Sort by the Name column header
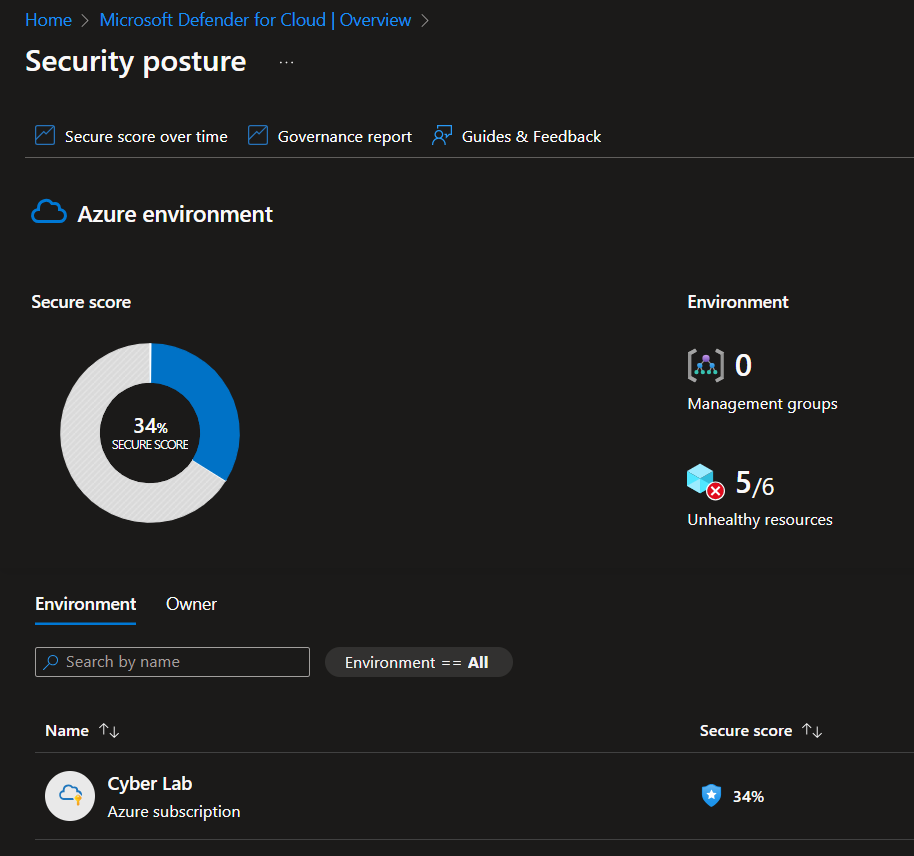The height and width of the screenshot is (856, 914). coord(67,731)
